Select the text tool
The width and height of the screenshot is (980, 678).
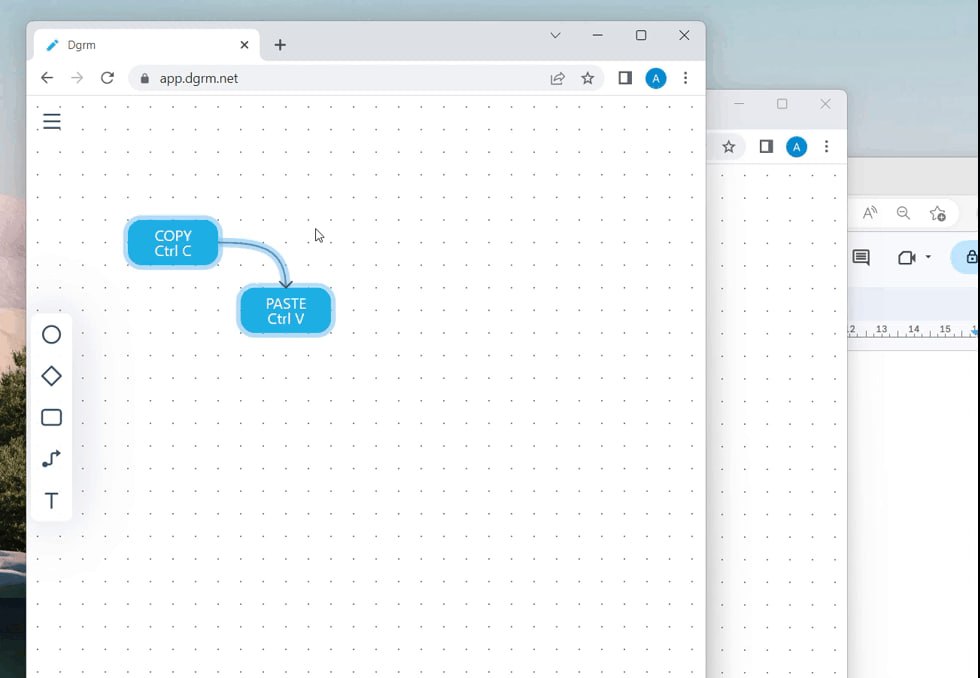[51, 501]
